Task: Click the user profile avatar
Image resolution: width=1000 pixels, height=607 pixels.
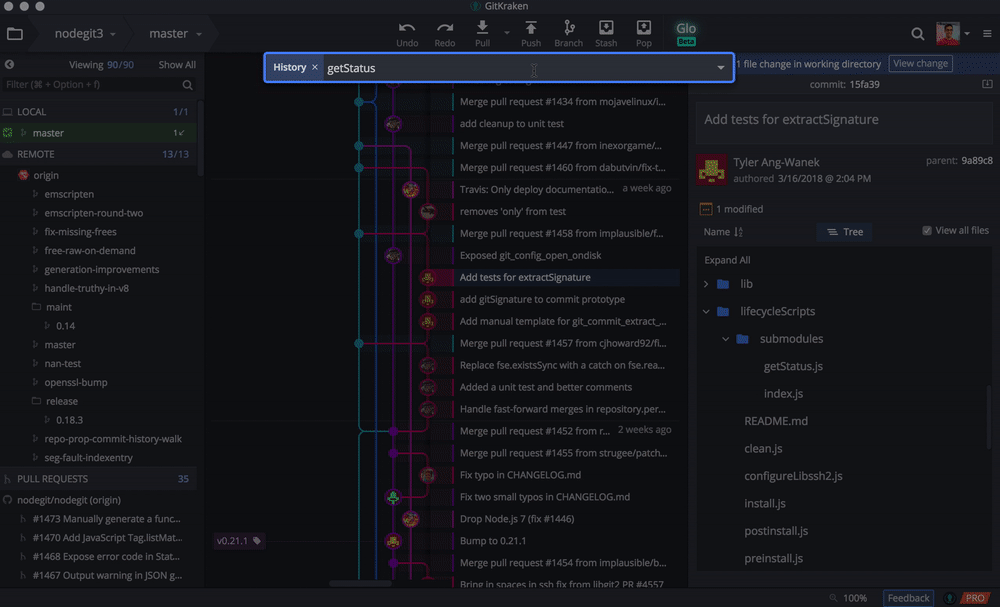Action: point(948,33)
